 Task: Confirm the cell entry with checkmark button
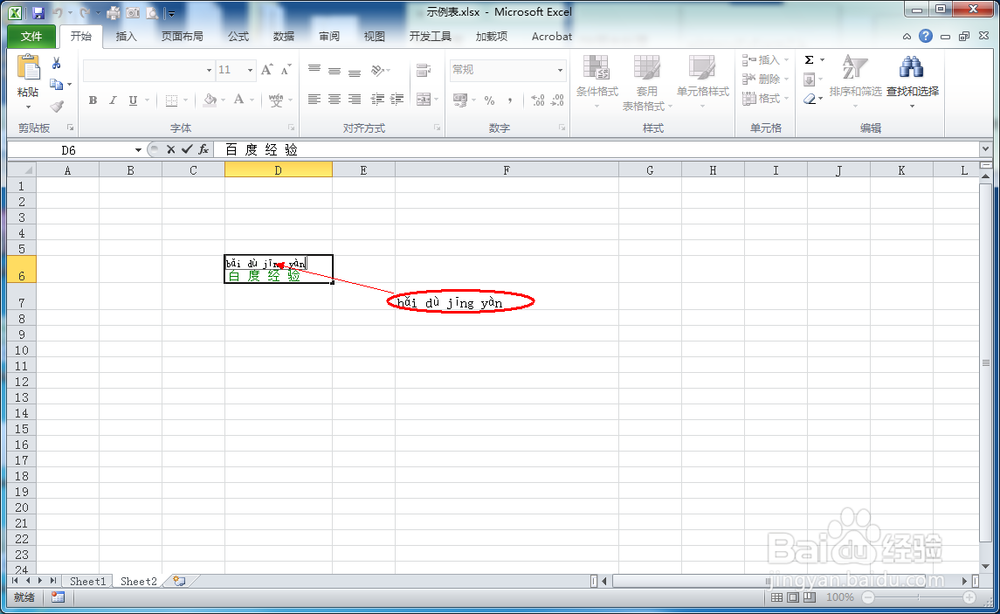(x=187, y=149)
